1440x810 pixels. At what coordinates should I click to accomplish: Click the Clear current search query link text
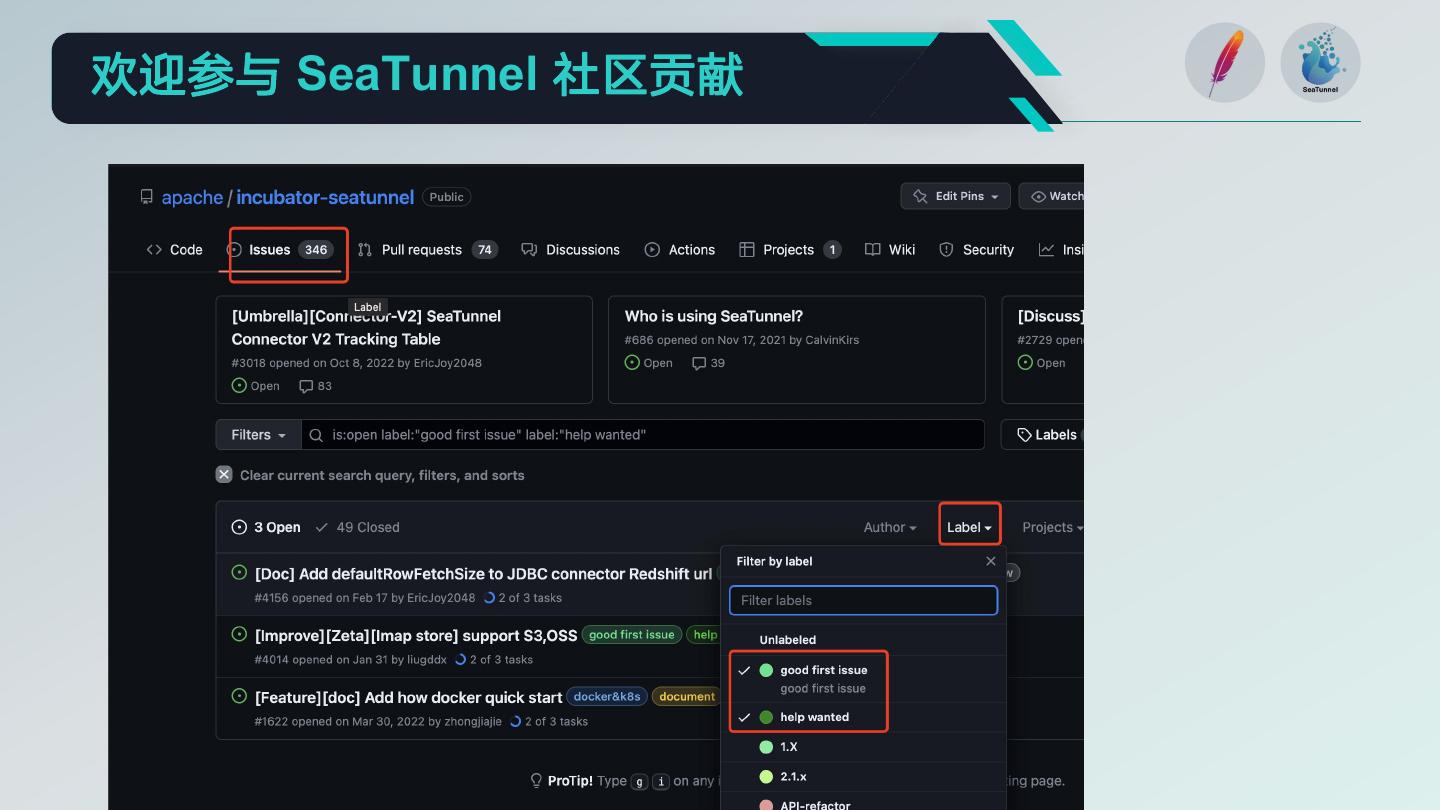pyautogui.click(x=382, y=475)
